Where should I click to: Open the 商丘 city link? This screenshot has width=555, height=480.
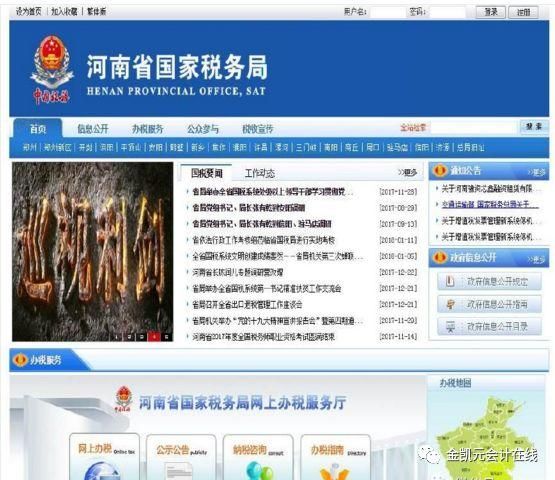351,147
